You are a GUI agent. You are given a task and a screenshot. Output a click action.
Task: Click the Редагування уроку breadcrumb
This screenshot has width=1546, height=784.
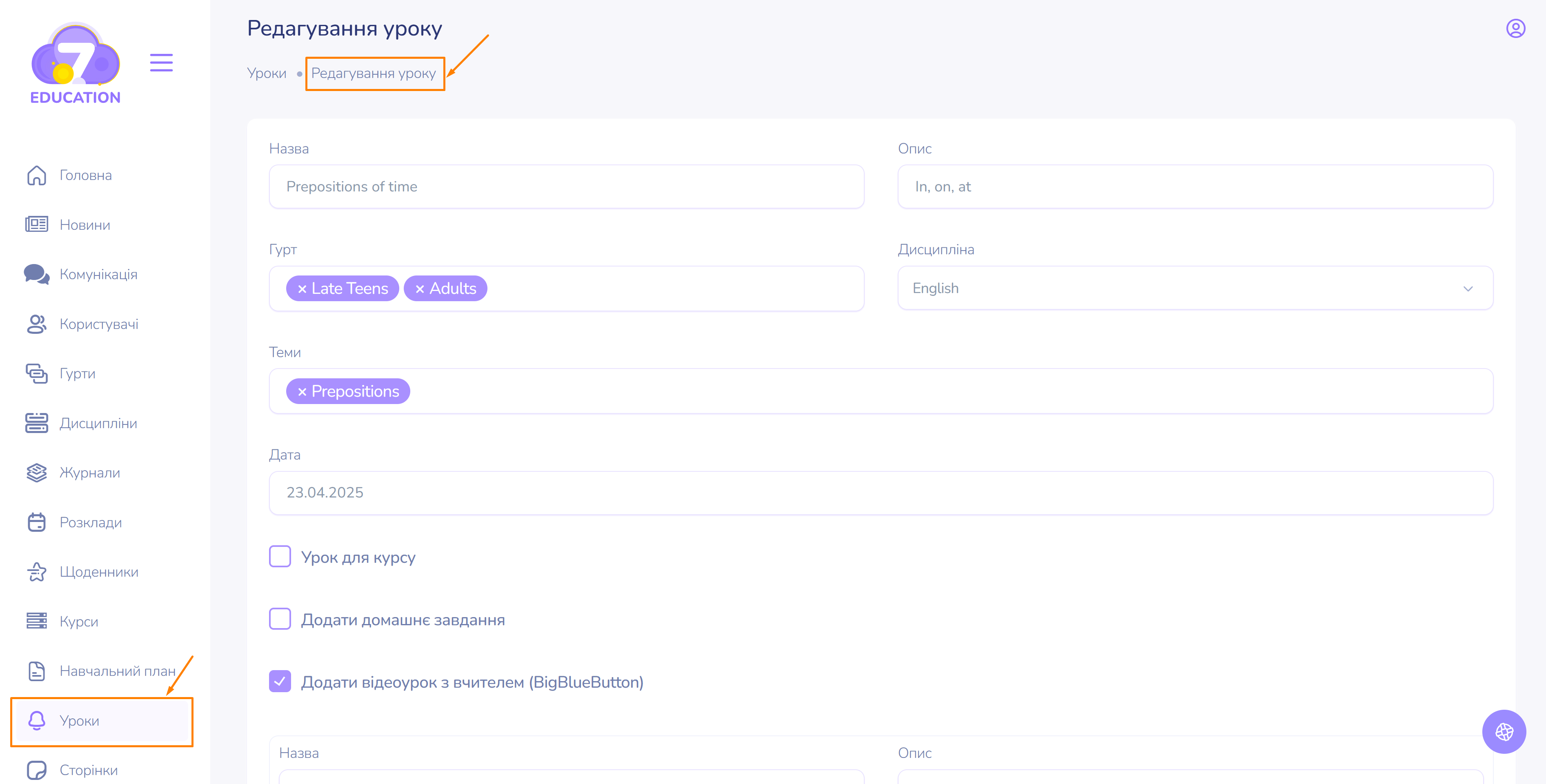coord(373,73)
